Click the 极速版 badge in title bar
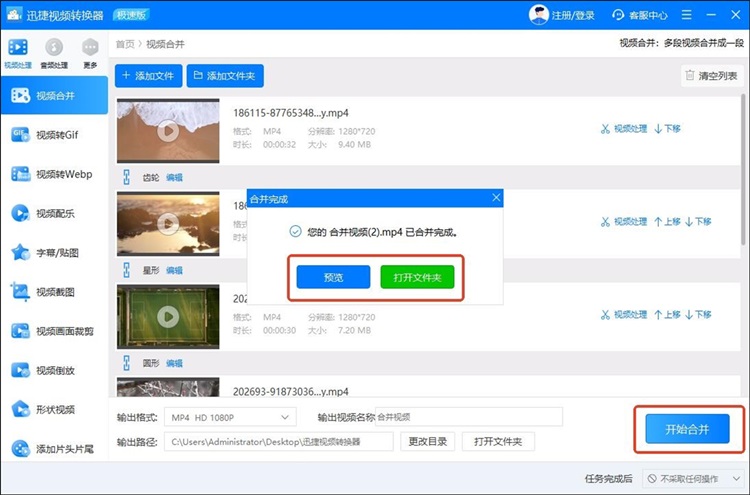Viewport: 750px width, 495px height. (x=131, y=15)
